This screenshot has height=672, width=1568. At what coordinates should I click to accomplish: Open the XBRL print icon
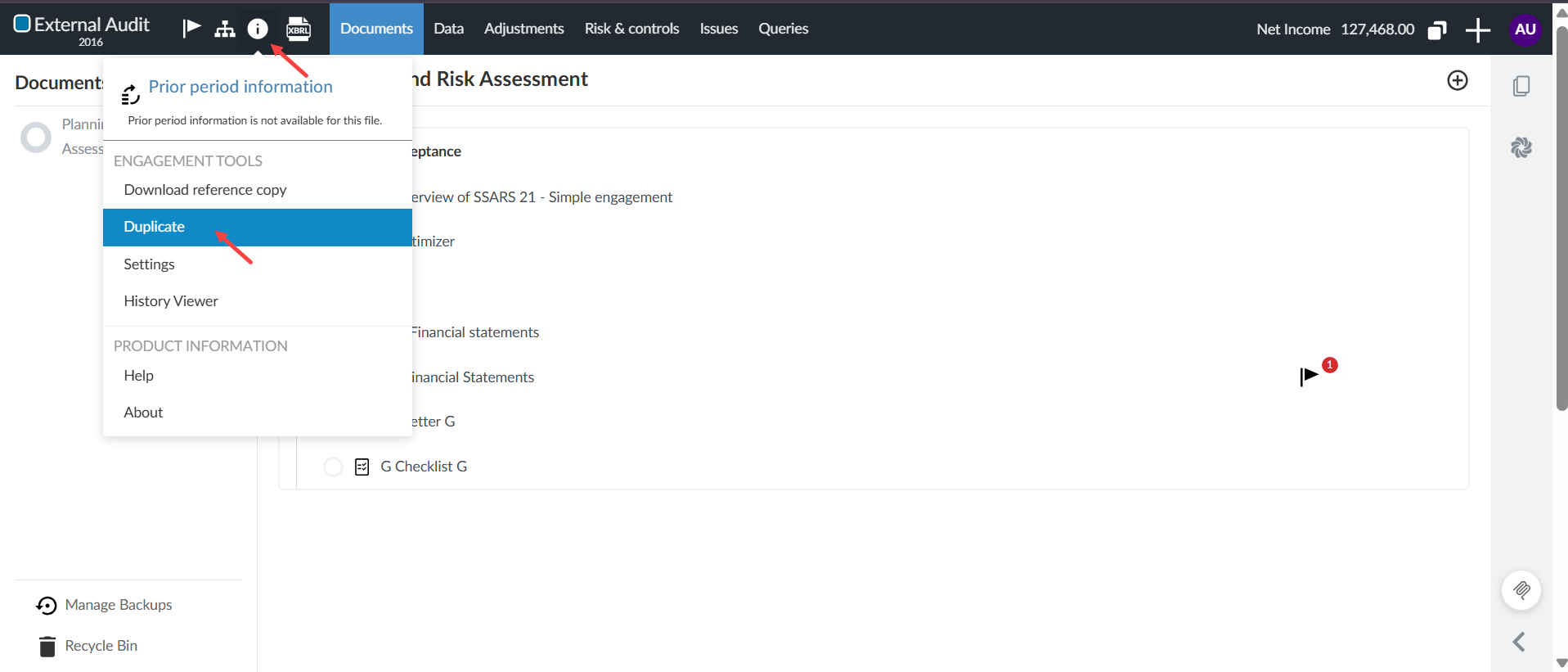pyautogui.click(x=299, y=29)
